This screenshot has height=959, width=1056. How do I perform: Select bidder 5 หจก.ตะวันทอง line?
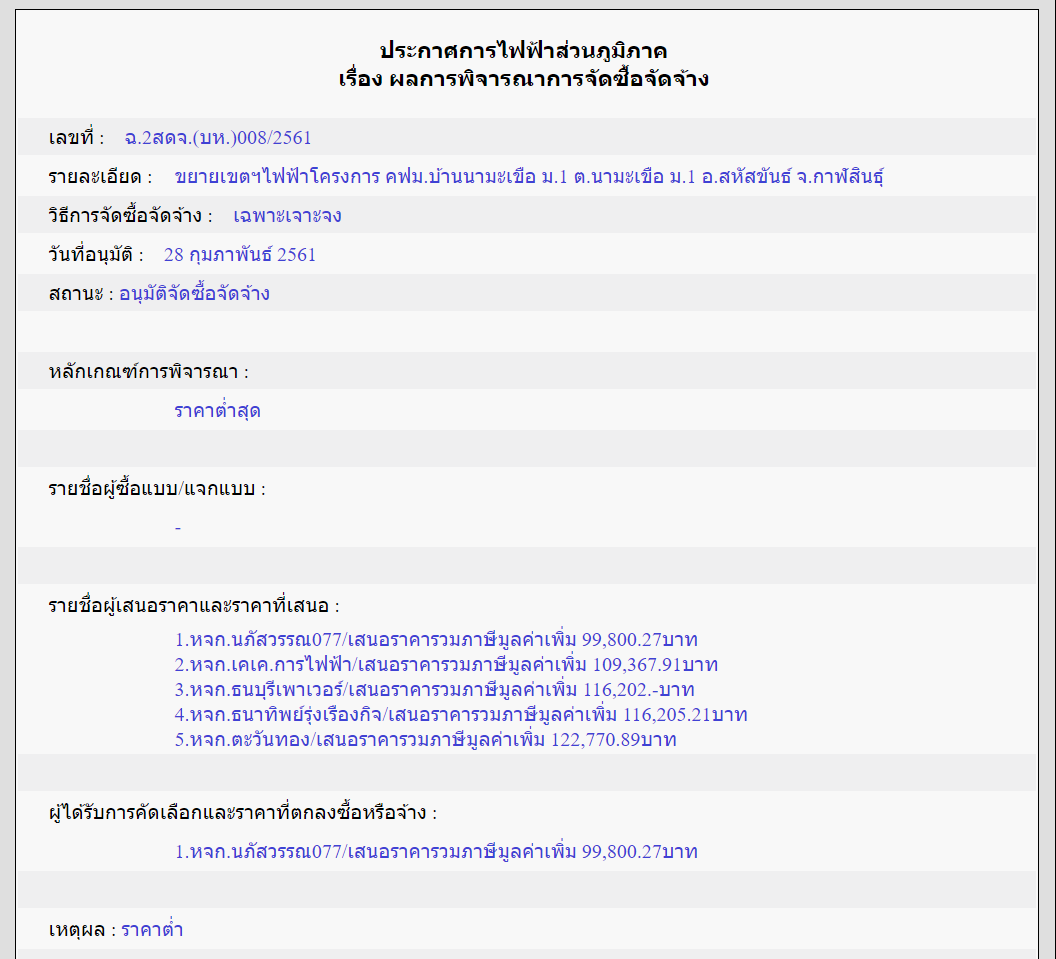pos(426,739)
